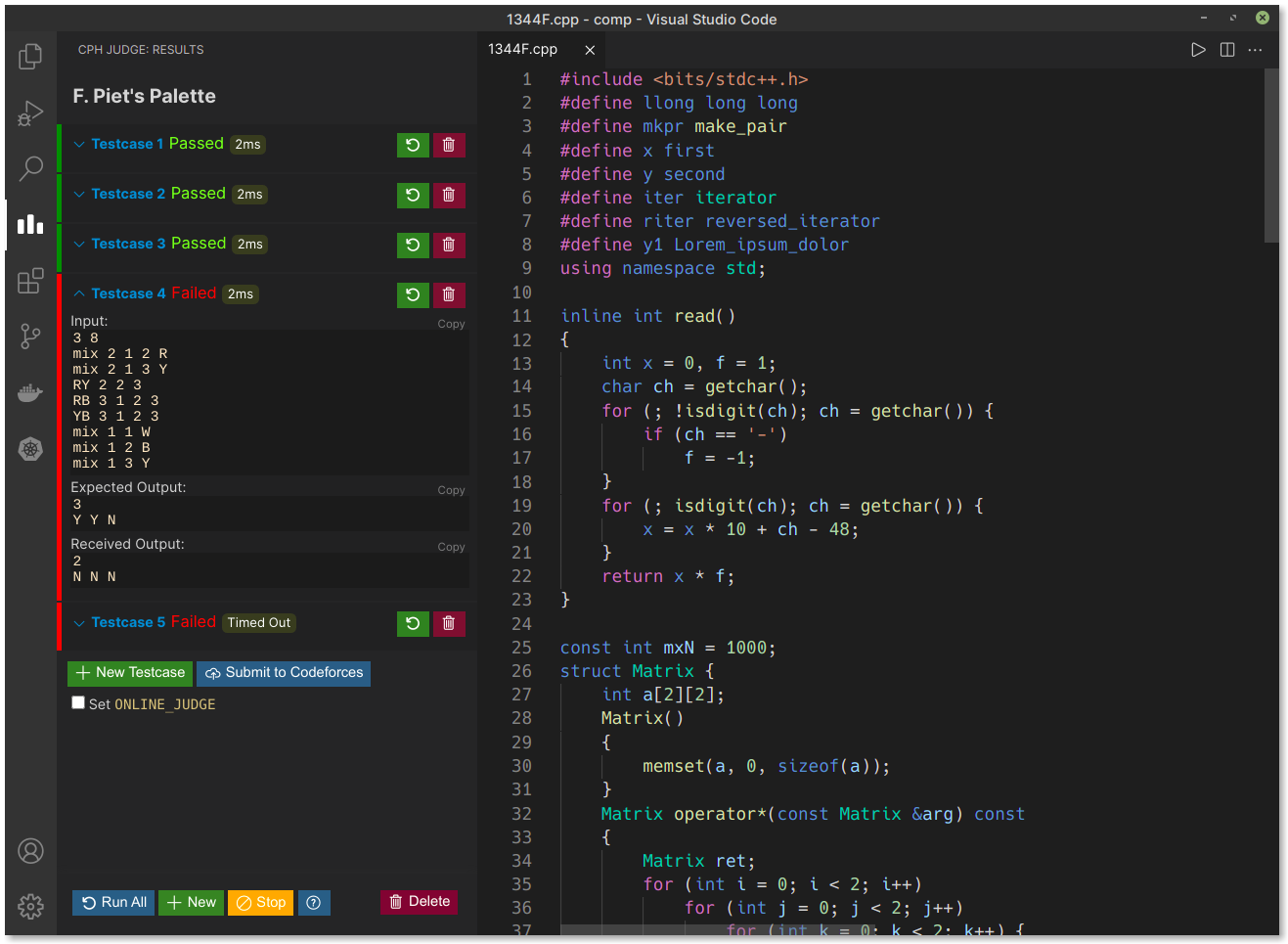Image resolution: width=1288 pixels, height=944 pixels.
Task: Expand Testcase 5 details
Action: (77, 622)
